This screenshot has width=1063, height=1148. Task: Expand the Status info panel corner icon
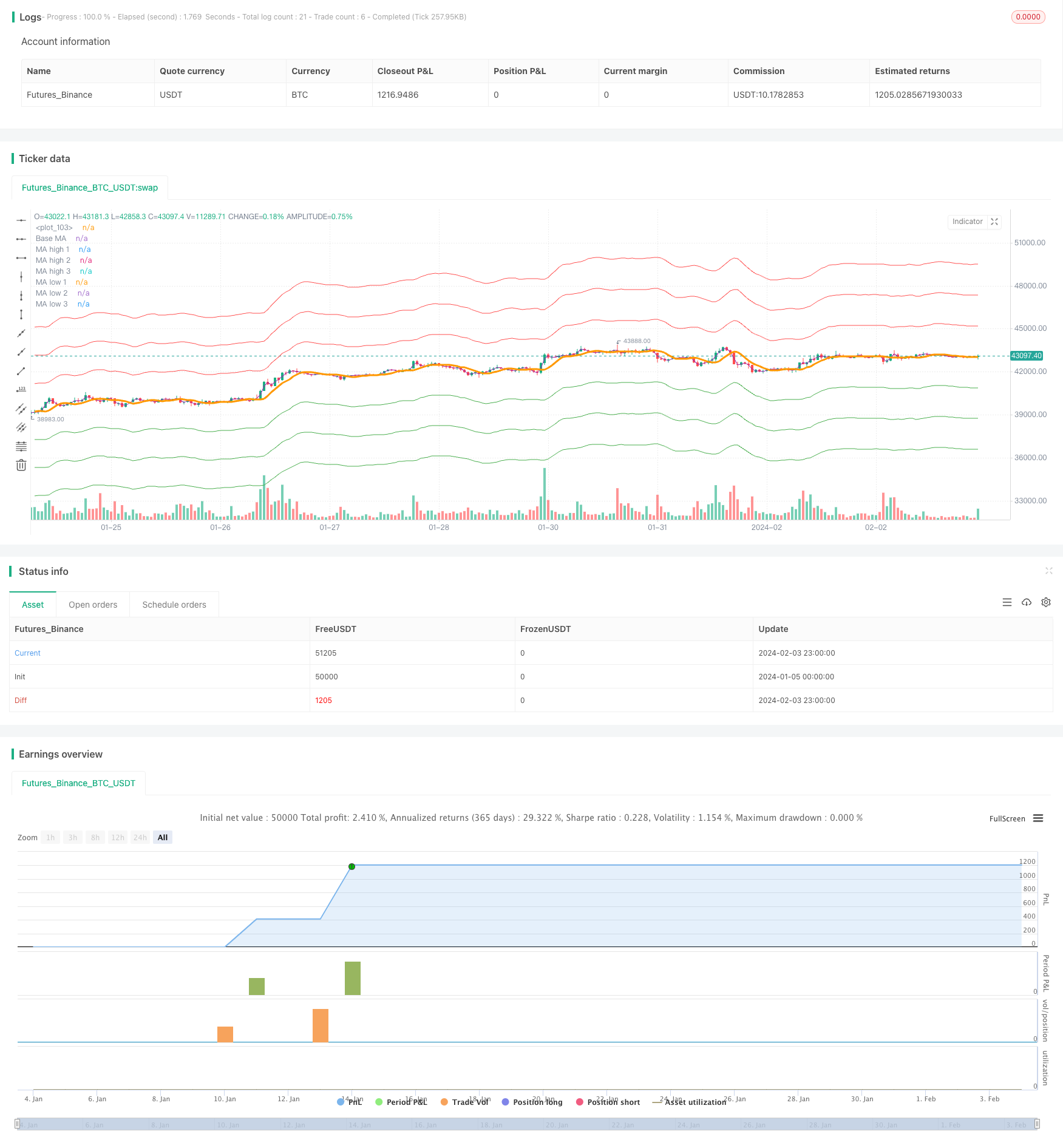point(1048,571)
